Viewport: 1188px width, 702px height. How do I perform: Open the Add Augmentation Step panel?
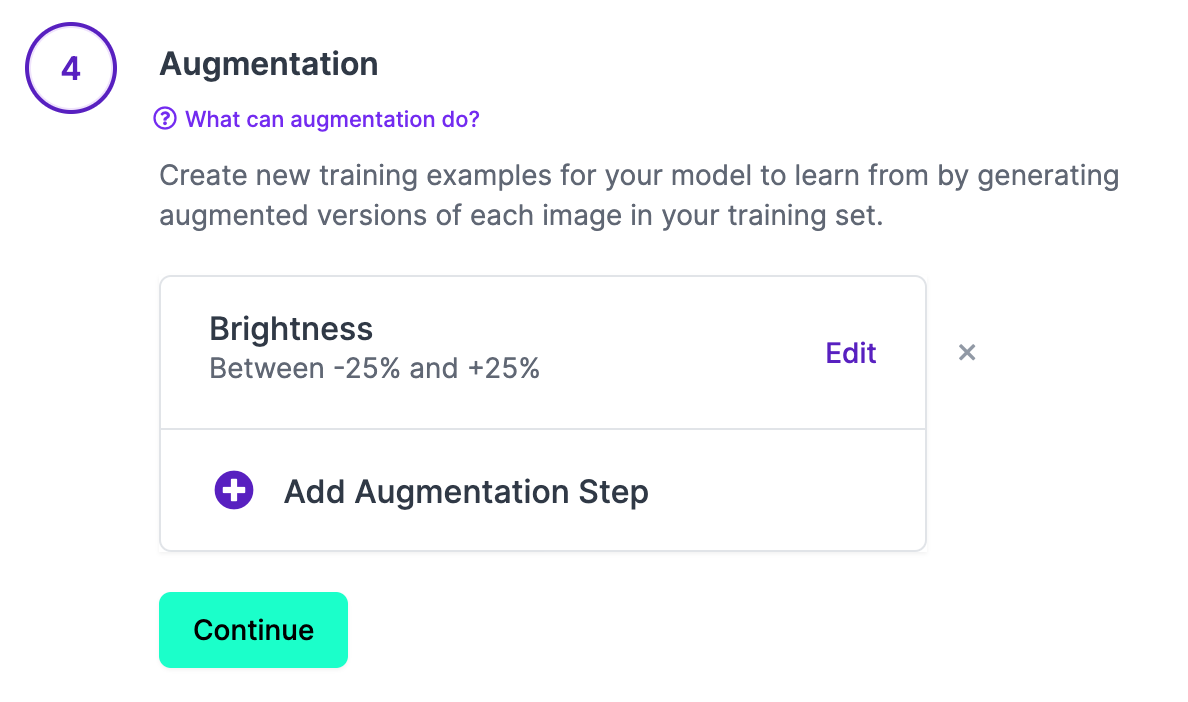(466, 490)
